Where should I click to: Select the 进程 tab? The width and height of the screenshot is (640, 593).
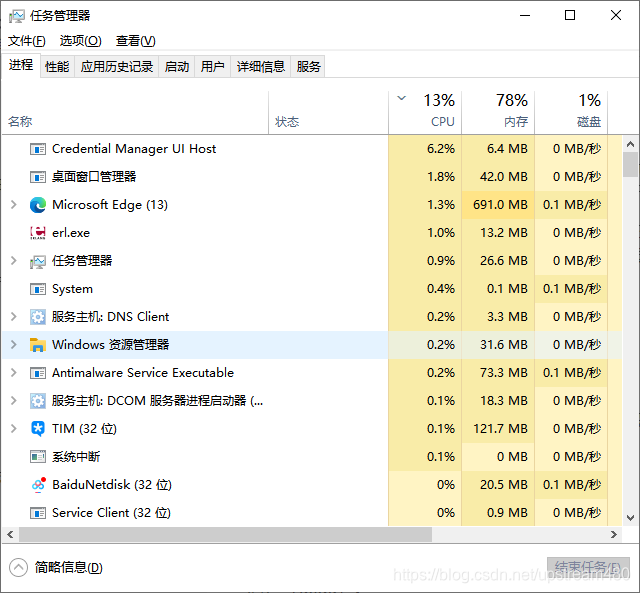tap(21, 65)
